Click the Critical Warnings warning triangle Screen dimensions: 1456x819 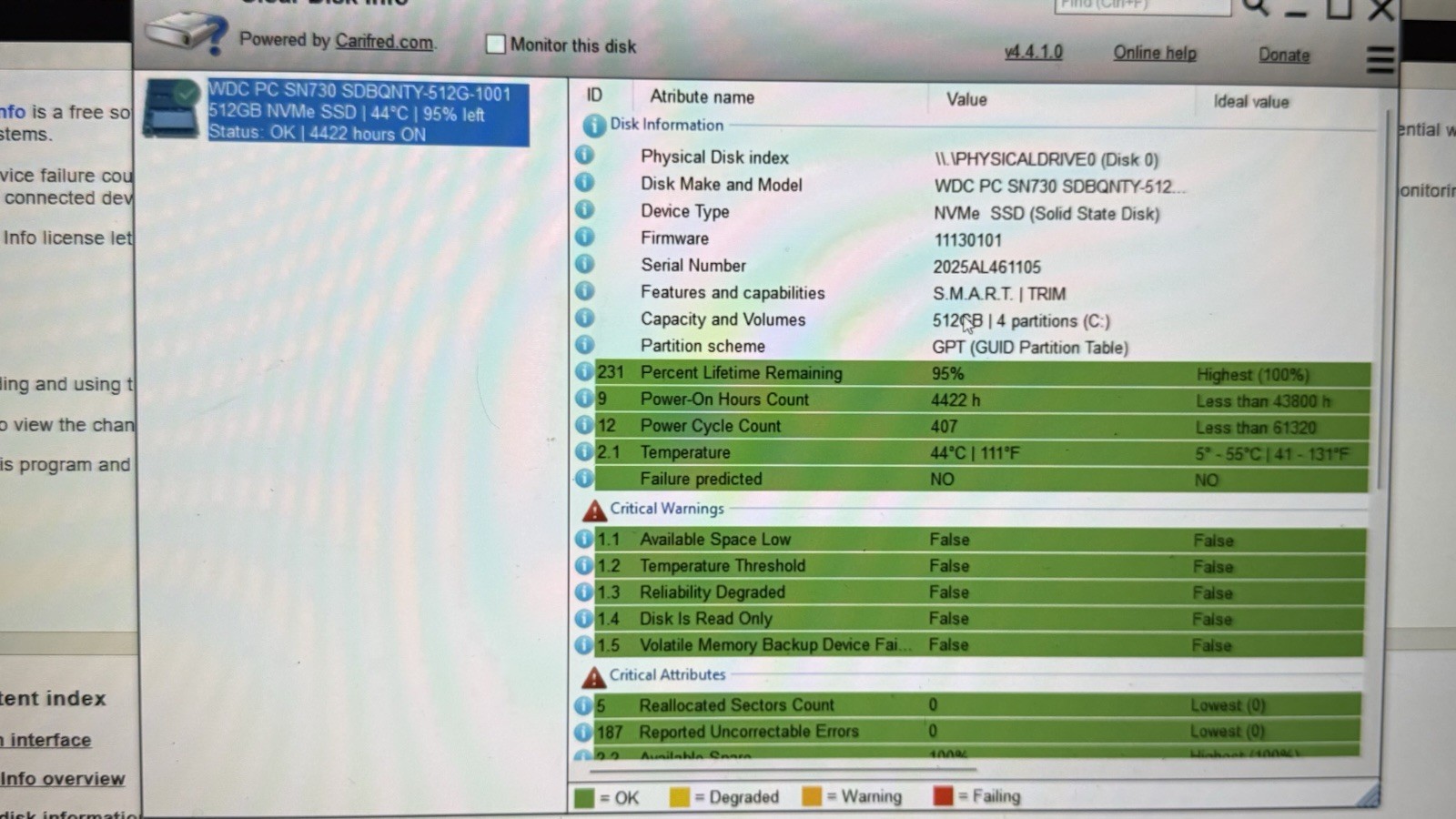(594, 510)
